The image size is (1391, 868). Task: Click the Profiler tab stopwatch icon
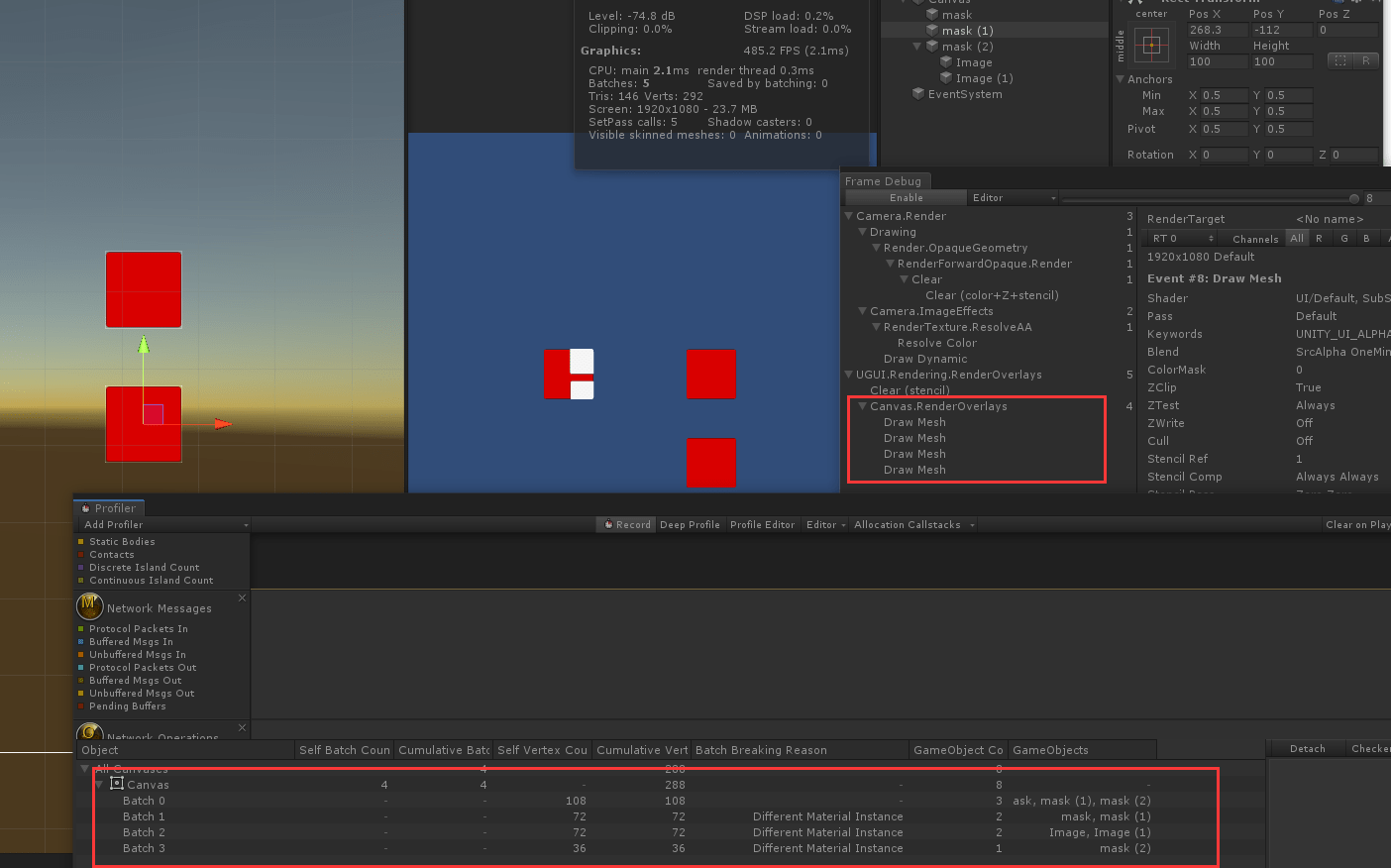tap(86, 508)
